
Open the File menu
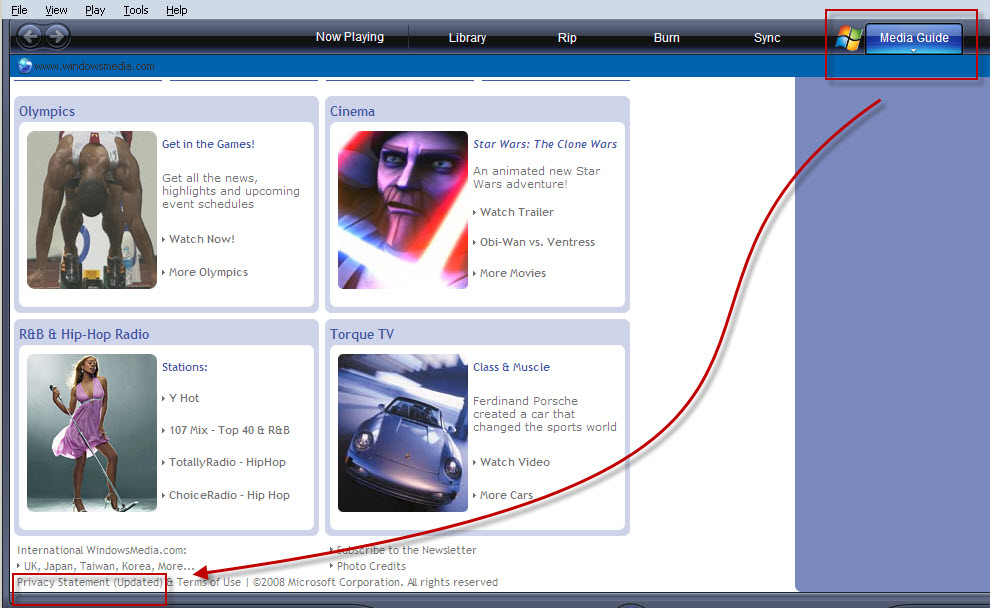click(x=20, y=10)
